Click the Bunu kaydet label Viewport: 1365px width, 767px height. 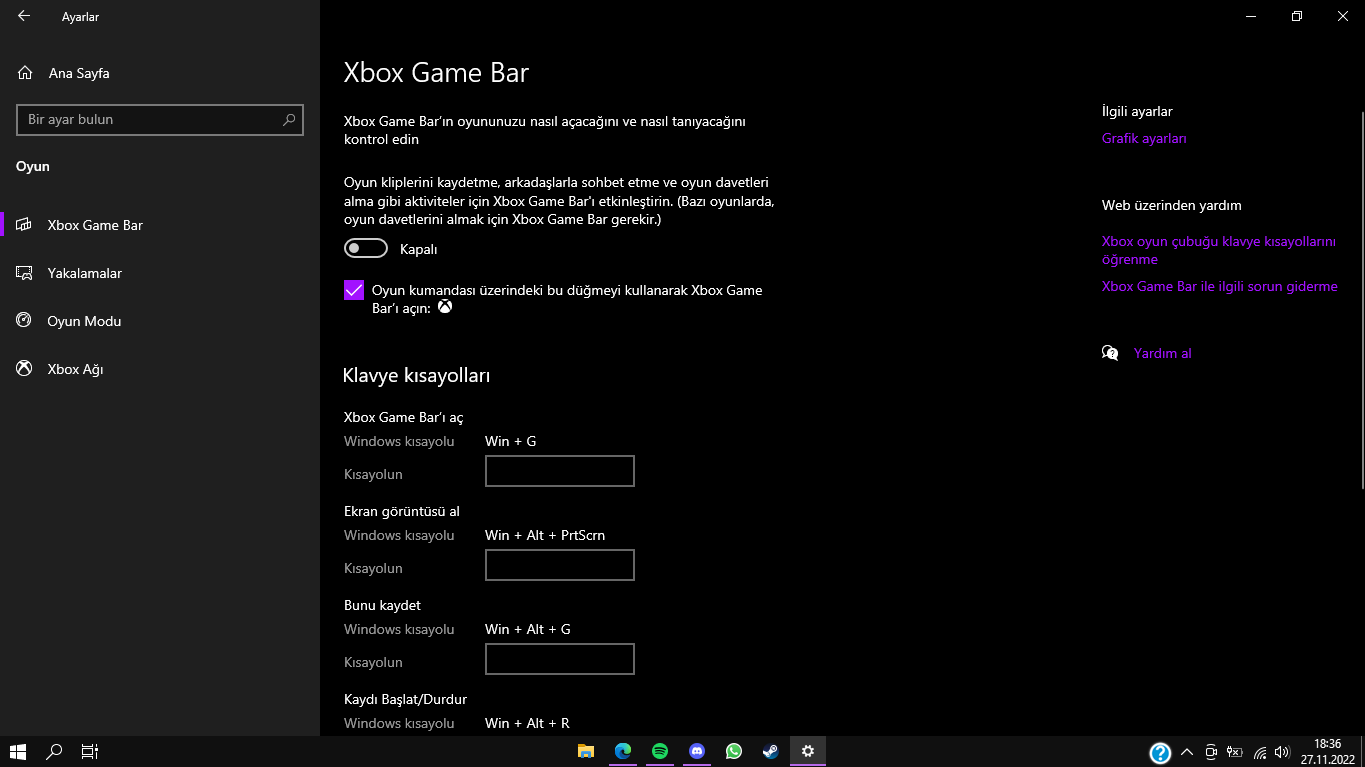(x=382, y=605)
